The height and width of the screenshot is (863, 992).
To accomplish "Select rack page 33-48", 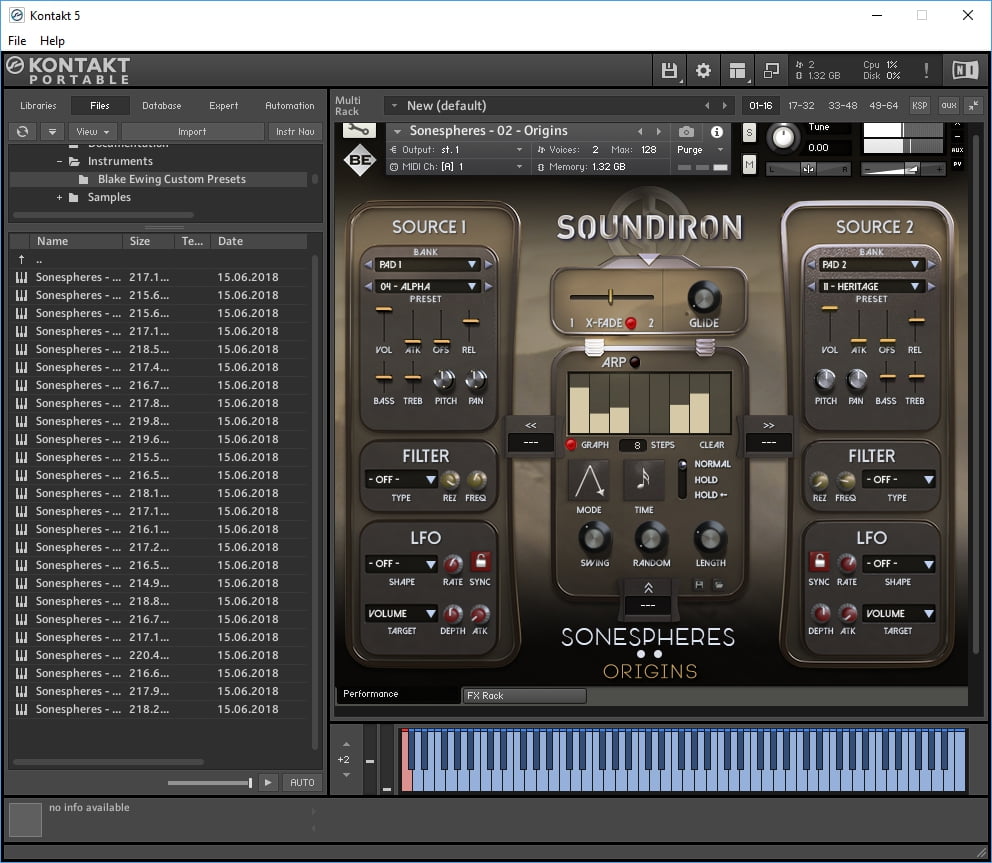I will pyautogui.click(x=843, y=106).
